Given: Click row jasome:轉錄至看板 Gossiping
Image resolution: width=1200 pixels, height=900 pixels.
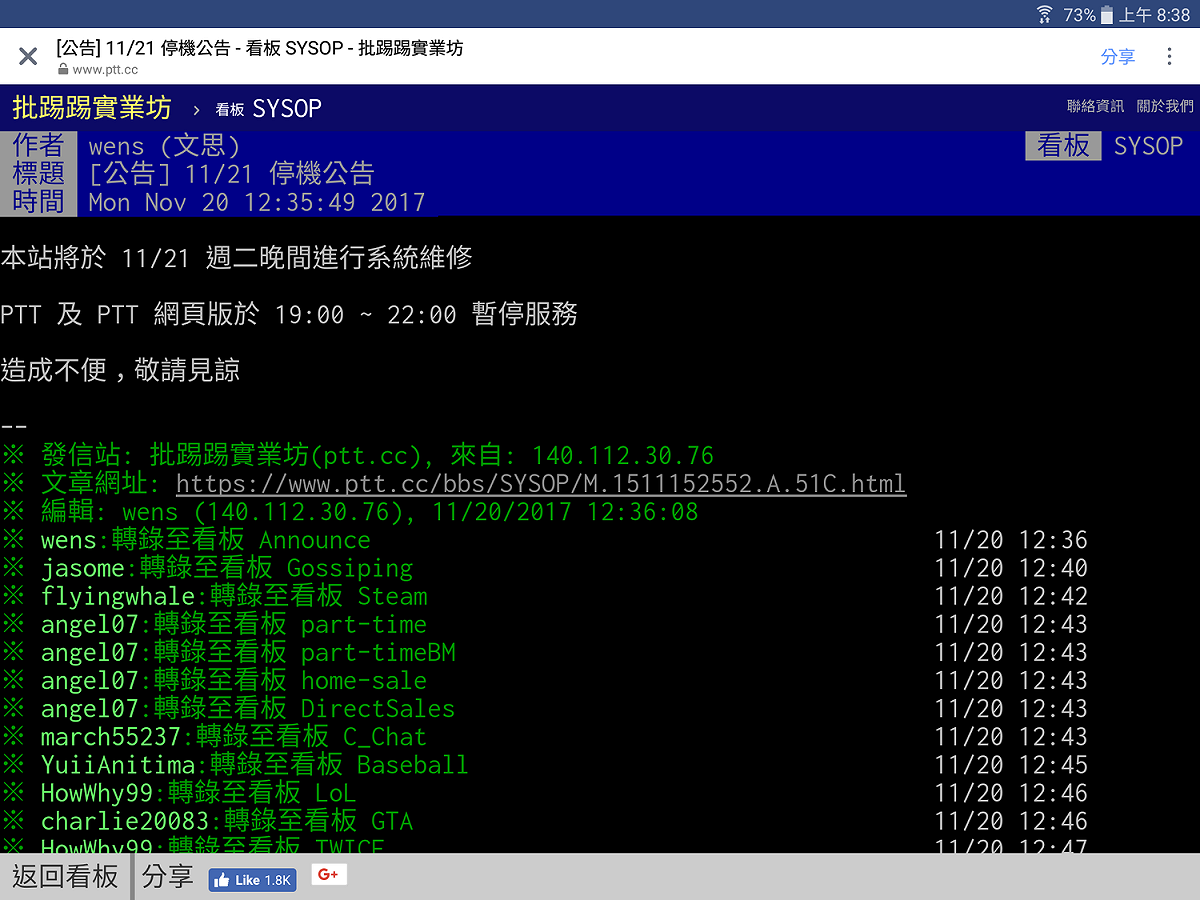Looking at the screenshot, I should [544, 568].
